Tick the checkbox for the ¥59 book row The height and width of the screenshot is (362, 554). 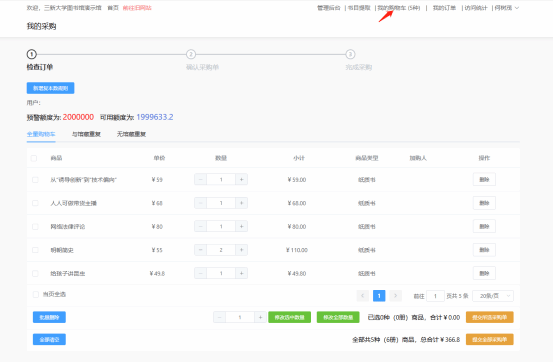click(x=35, y=180)
